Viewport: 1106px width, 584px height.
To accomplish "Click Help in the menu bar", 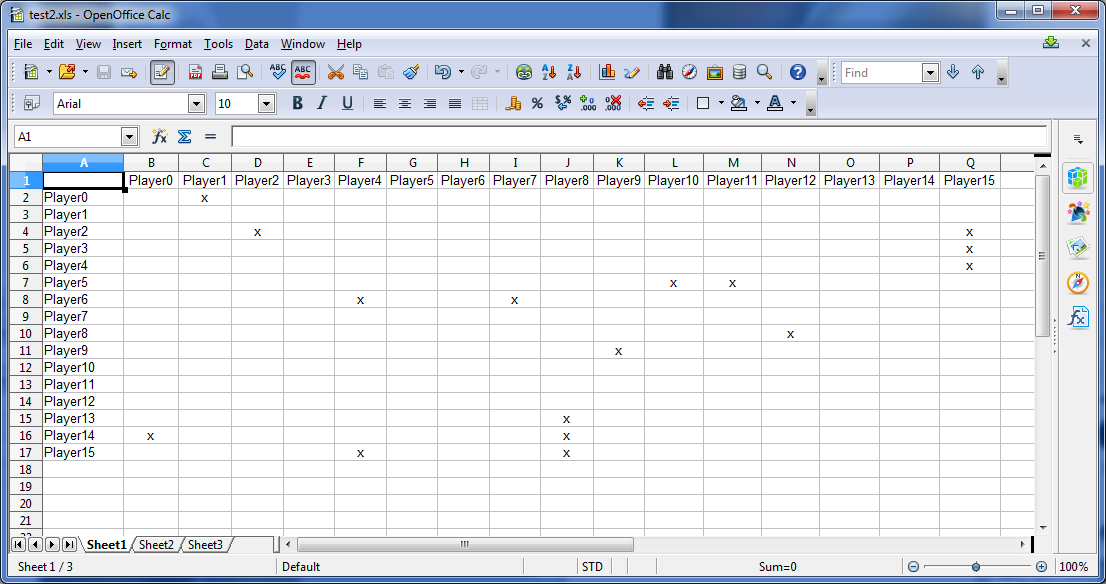I will coord(349,44).
